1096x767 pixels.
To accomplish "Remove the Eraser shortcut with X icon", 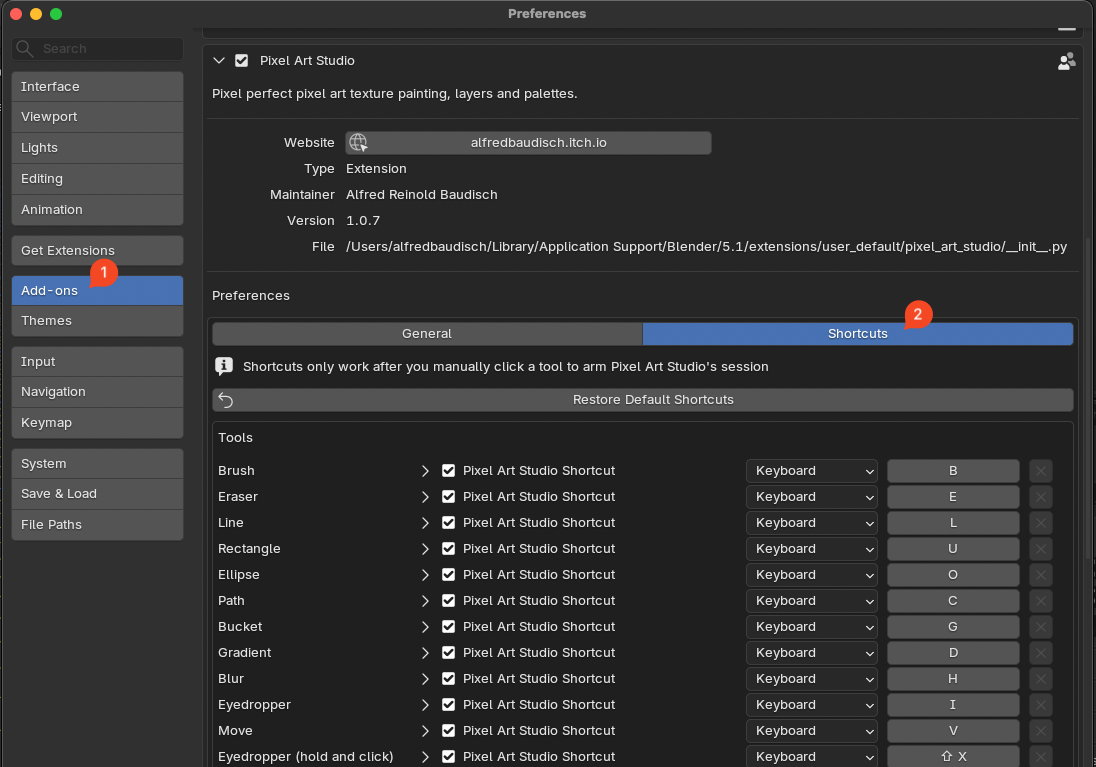I will (x=1040, y=496).
